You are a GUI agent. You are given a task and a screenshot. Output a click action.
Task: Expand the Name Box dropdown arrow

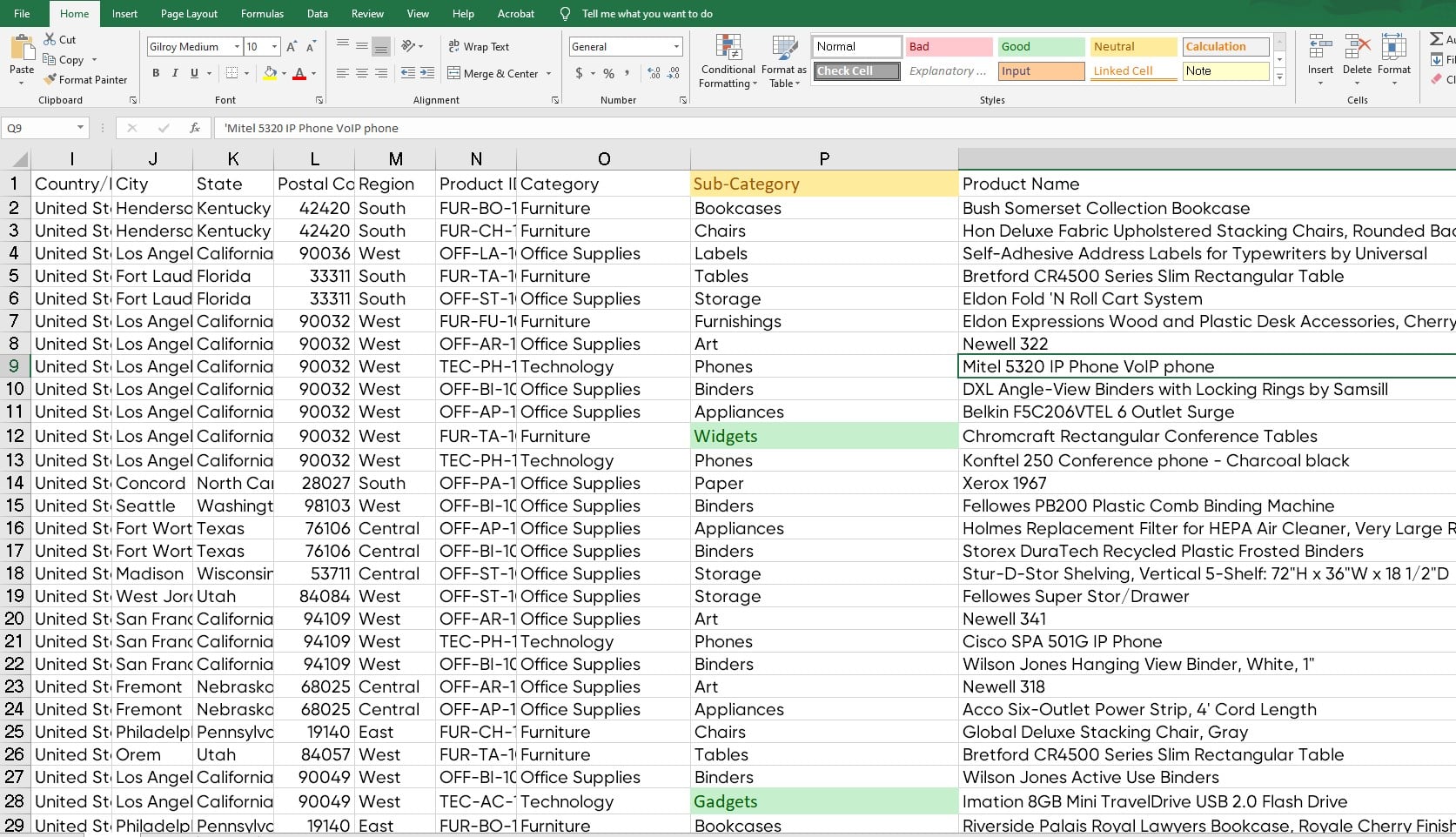(80, 128)
